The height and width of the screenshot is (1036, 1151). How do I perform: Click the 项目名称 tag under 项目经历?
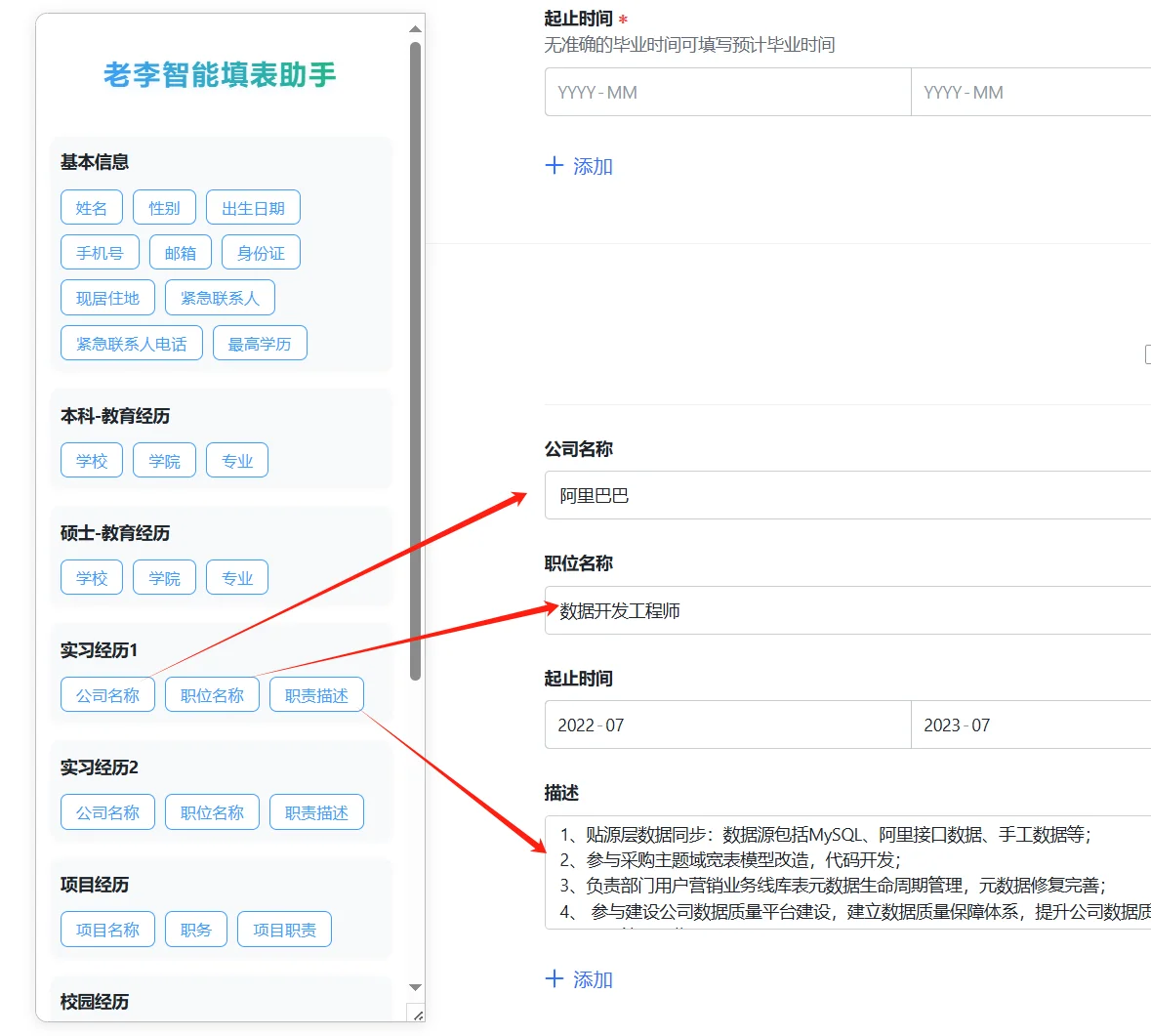[107, 929]
